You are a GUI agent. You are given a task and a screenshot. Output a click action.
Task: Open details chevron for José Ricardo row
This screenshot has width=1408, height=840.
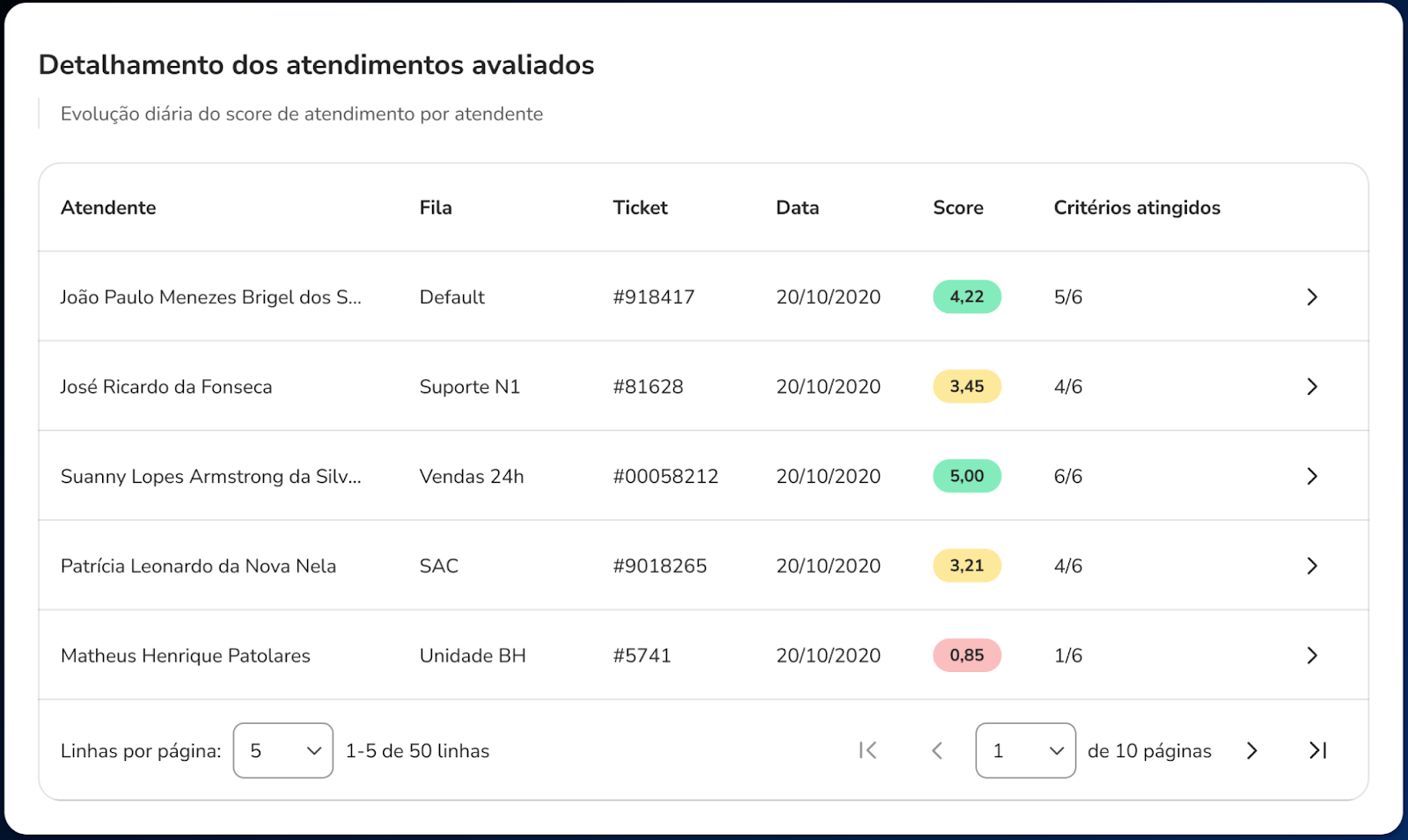pyautogui.click(x=1311, y=387)
